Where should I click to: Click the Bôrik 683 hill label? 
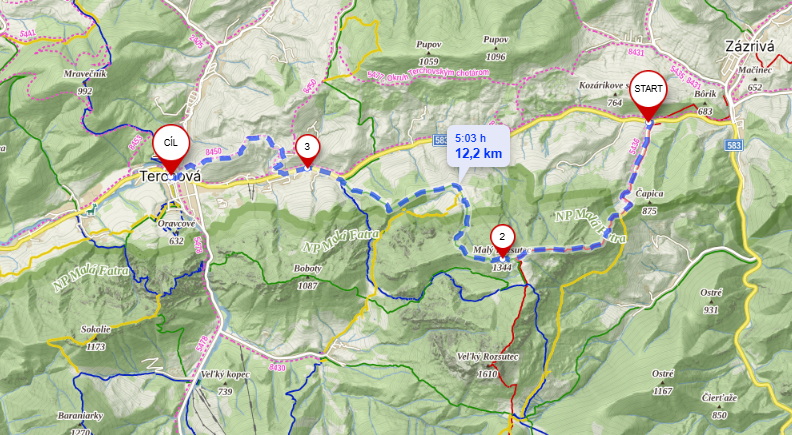705,103
